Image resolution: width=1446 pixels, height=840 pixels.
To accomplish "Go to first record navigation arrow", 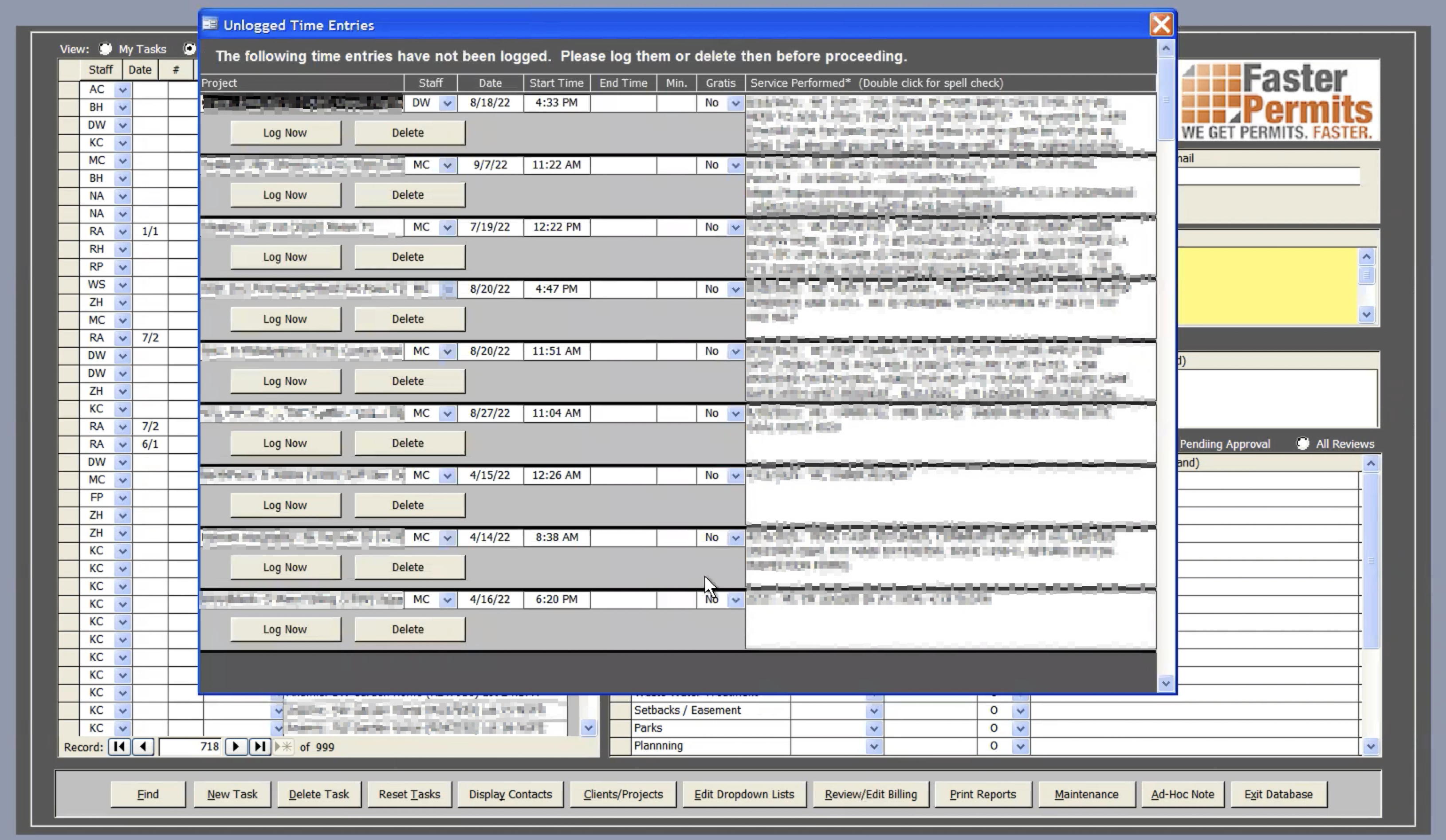I will (x=119, y=746).
